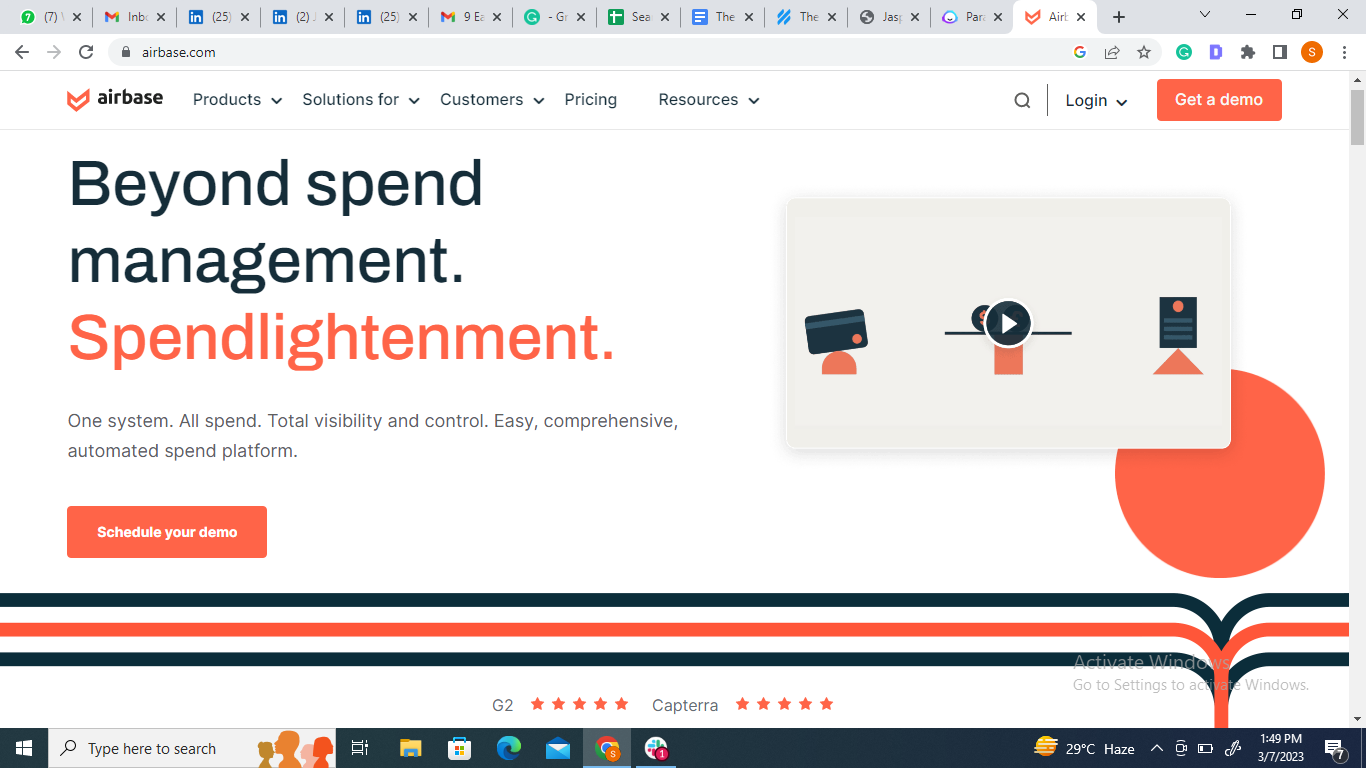Expand the Solutions for menu
Viewport: 1366px width, 768px height.
(x=361, y=100)
